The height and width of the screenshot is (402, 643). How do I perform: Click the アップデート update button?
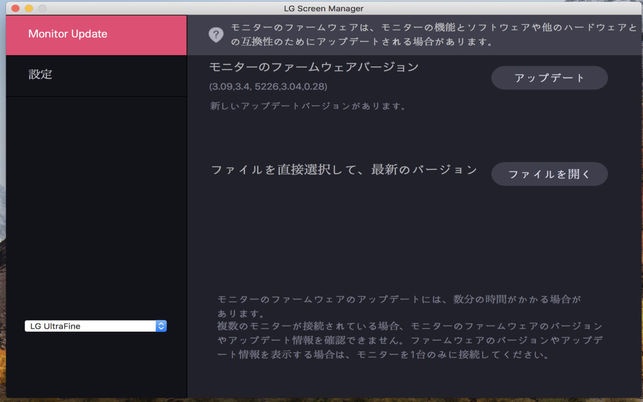tap(549, 78)
